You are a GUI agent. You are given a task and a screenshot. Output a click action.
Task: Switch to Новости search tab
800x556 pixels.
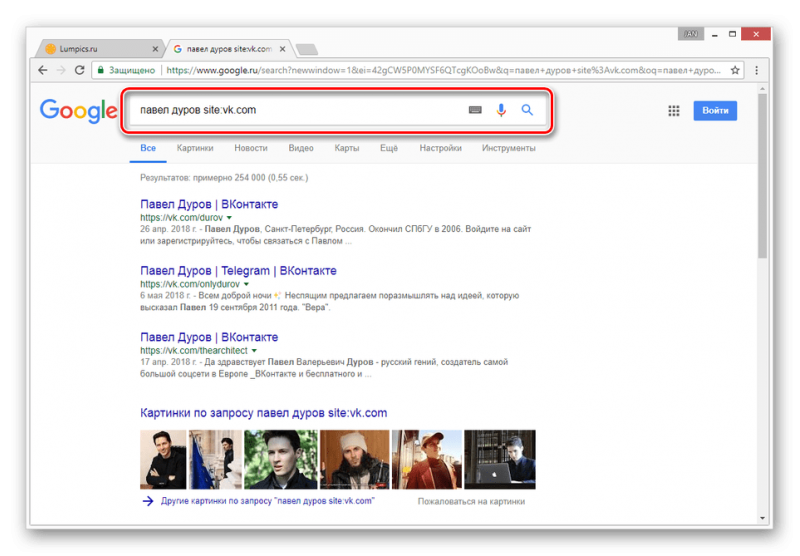(x=251, y=148)
